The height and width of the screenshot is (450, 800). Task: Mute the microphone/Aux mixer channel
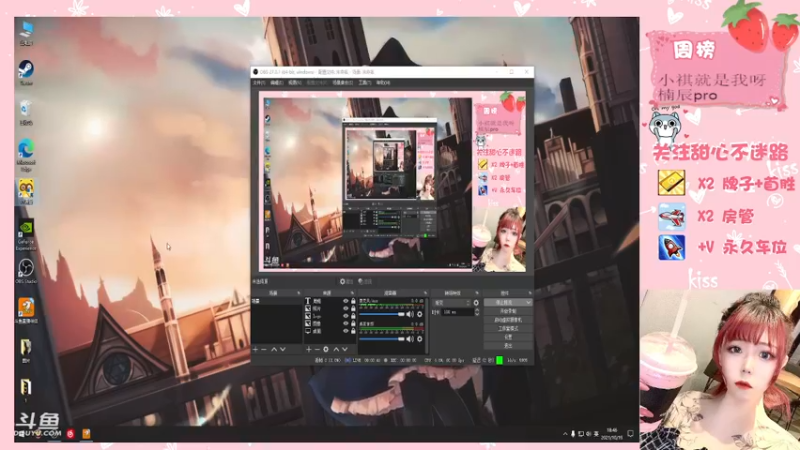tap(410, 314)
